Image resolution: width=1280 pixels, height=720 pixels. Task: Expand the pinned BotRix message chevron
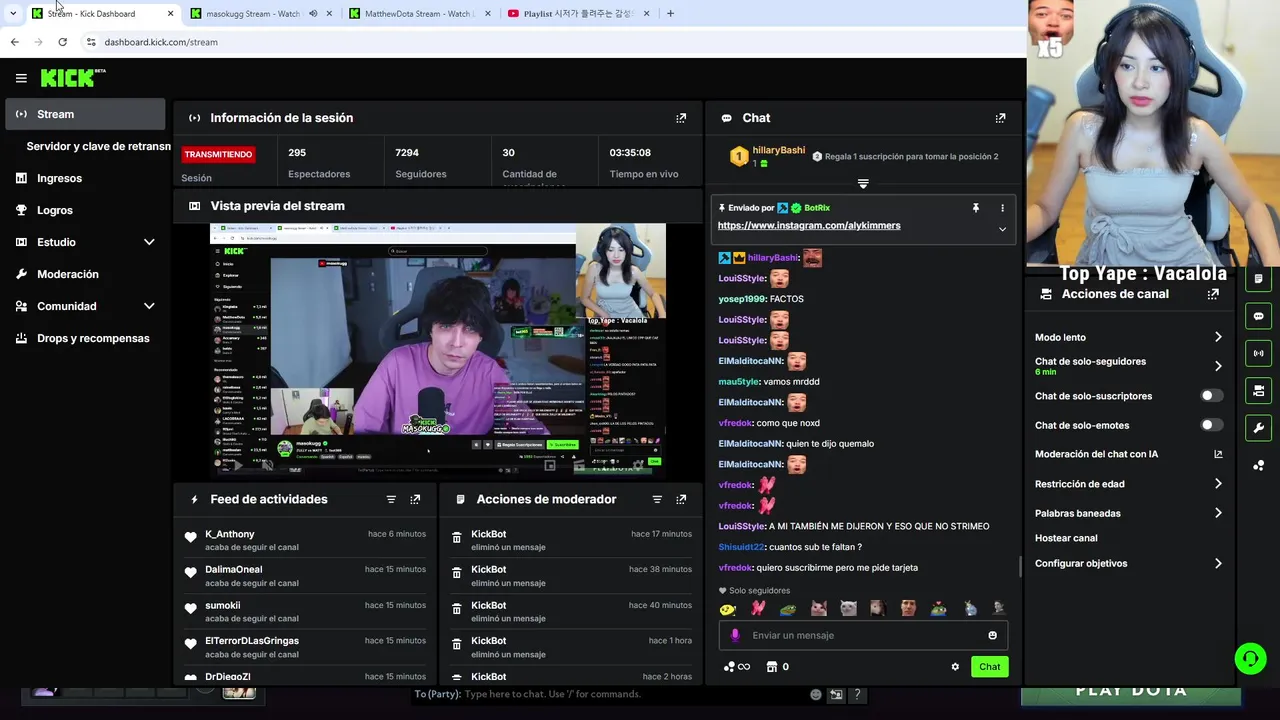(1002, 229)
